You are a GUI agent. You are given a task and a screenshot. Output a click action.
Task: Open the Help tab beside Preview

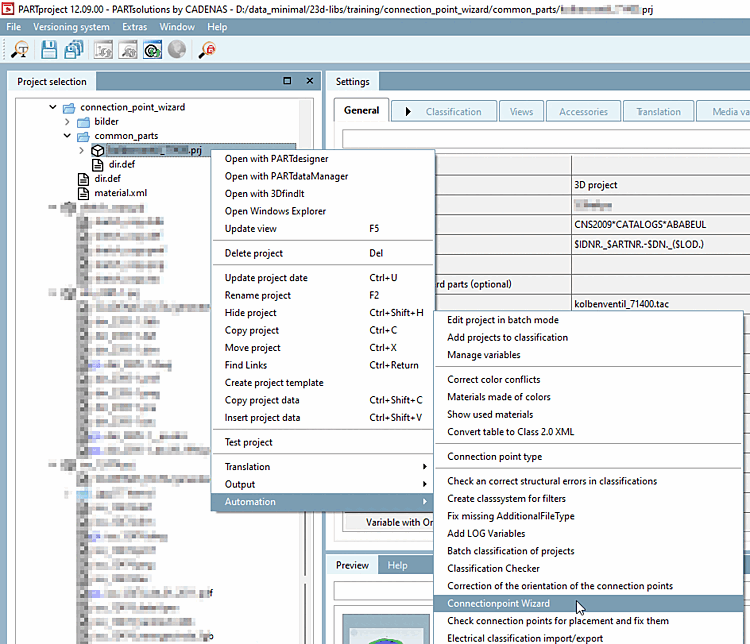pyautogui.click(x=397, y=565)
